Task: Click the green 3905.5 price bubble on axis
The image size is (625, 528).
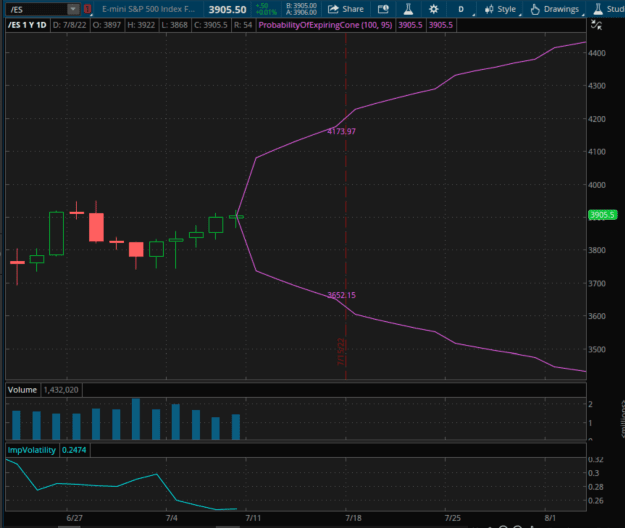Action: coord(602,215)
